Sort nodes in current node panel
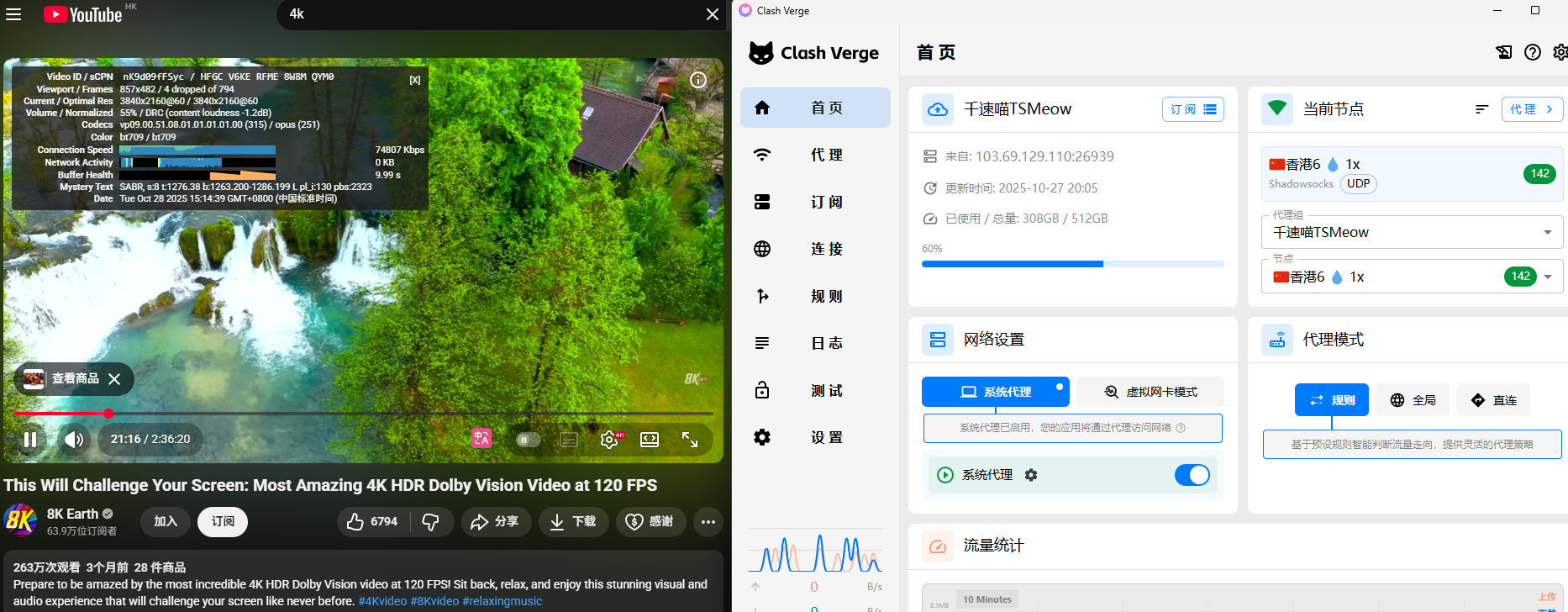This screenshot has width=1568, height=612. tap(1481, 109)
